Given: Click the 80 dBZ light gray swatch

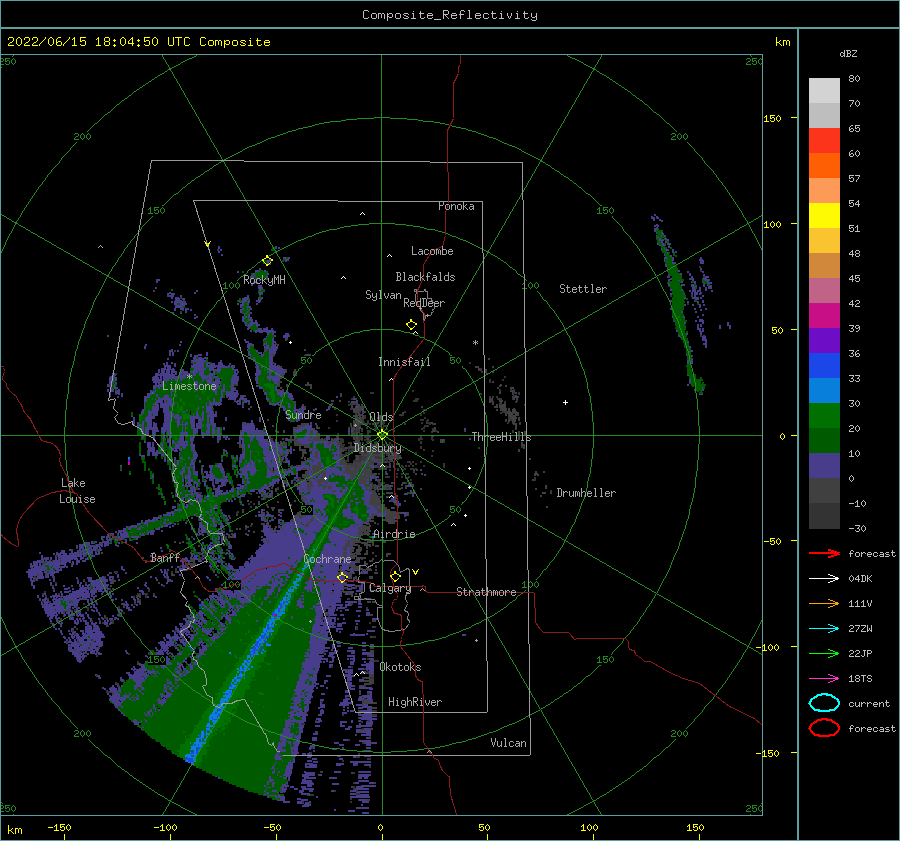Looking at the screenshot, I should [x=824, y=91].
